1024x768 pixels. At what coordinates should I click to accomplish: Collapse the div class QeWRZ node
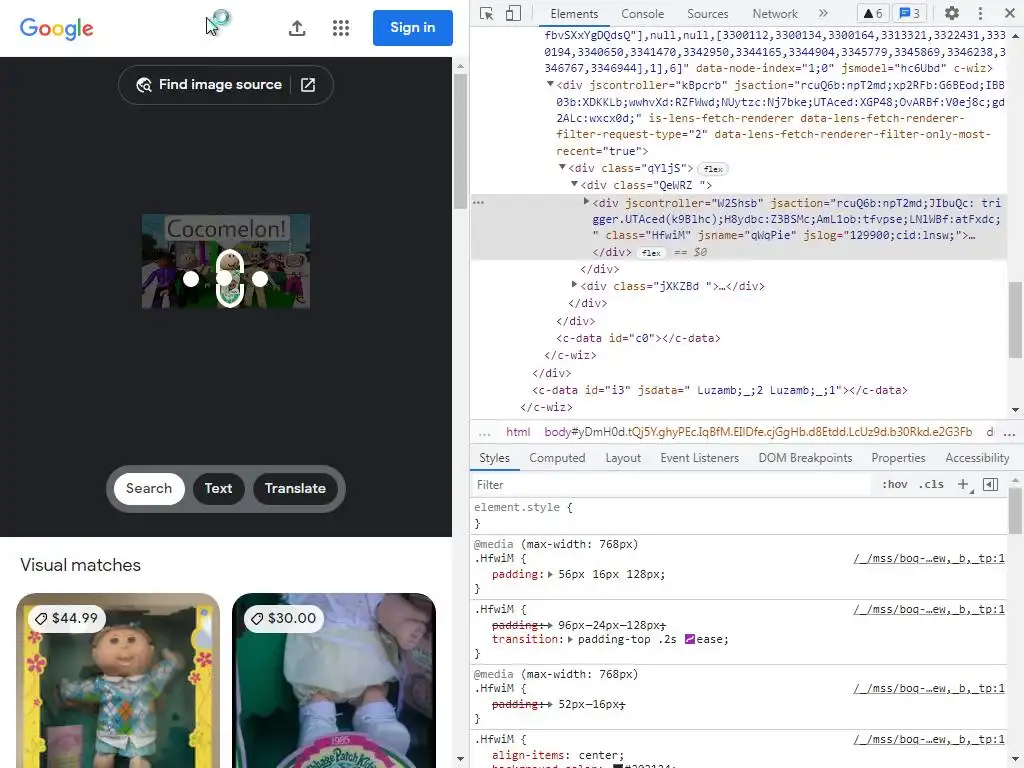coord(574,184)
